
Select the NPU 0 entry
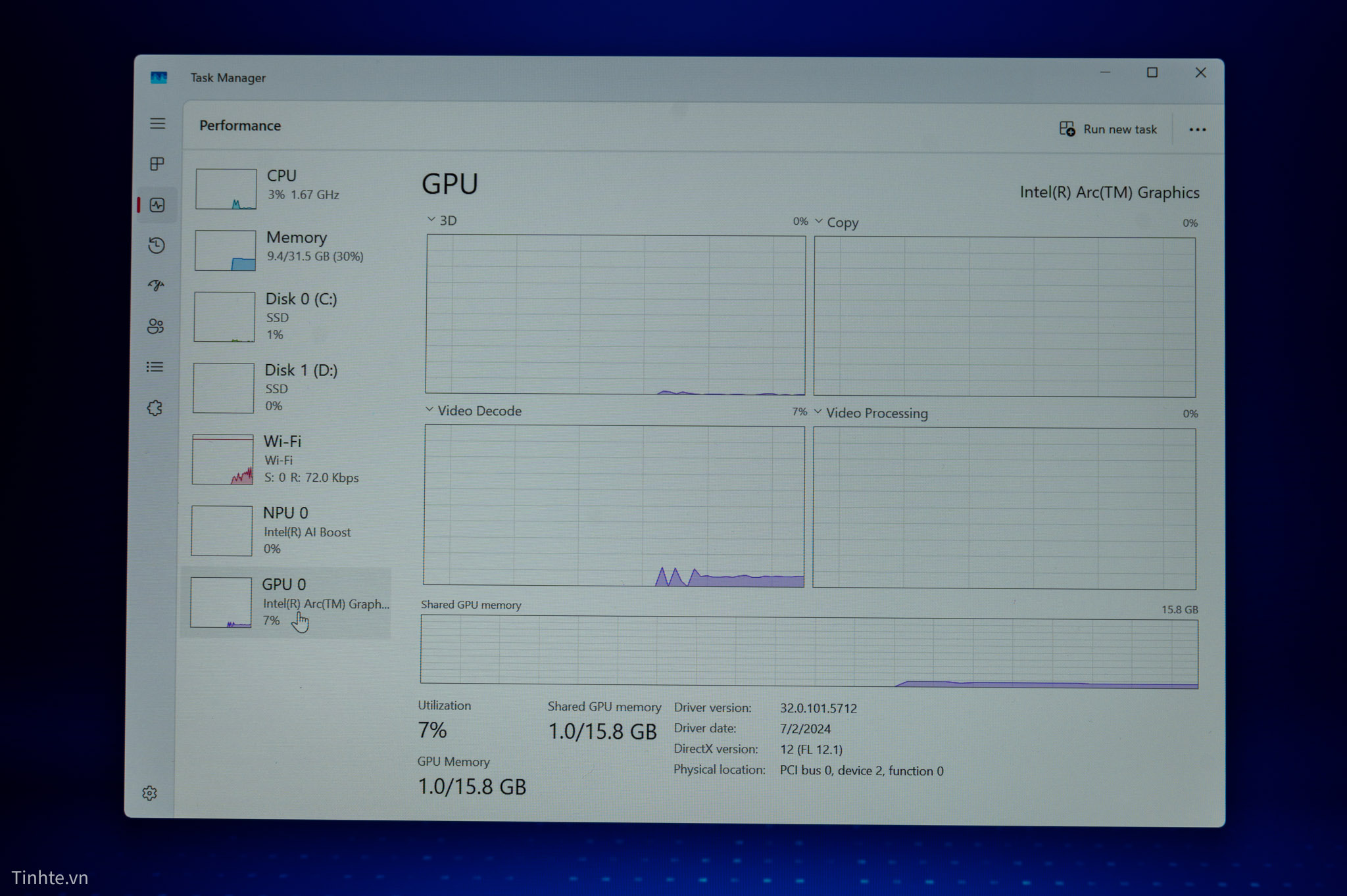pos(286,531)
